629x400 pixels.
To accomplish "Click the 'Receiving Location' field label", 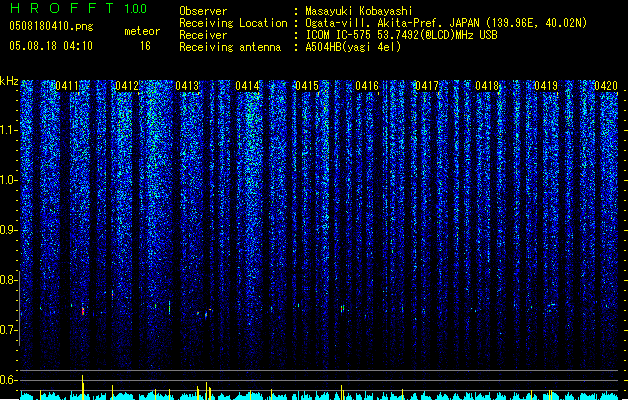I will click(x=233, y=23).
